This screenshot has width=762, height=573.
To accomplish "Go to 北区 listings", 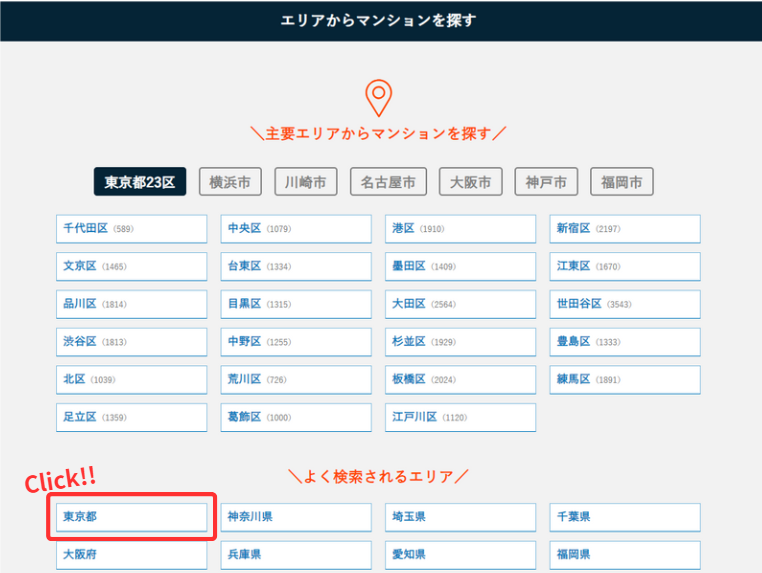I will click(x=132, y=380).
